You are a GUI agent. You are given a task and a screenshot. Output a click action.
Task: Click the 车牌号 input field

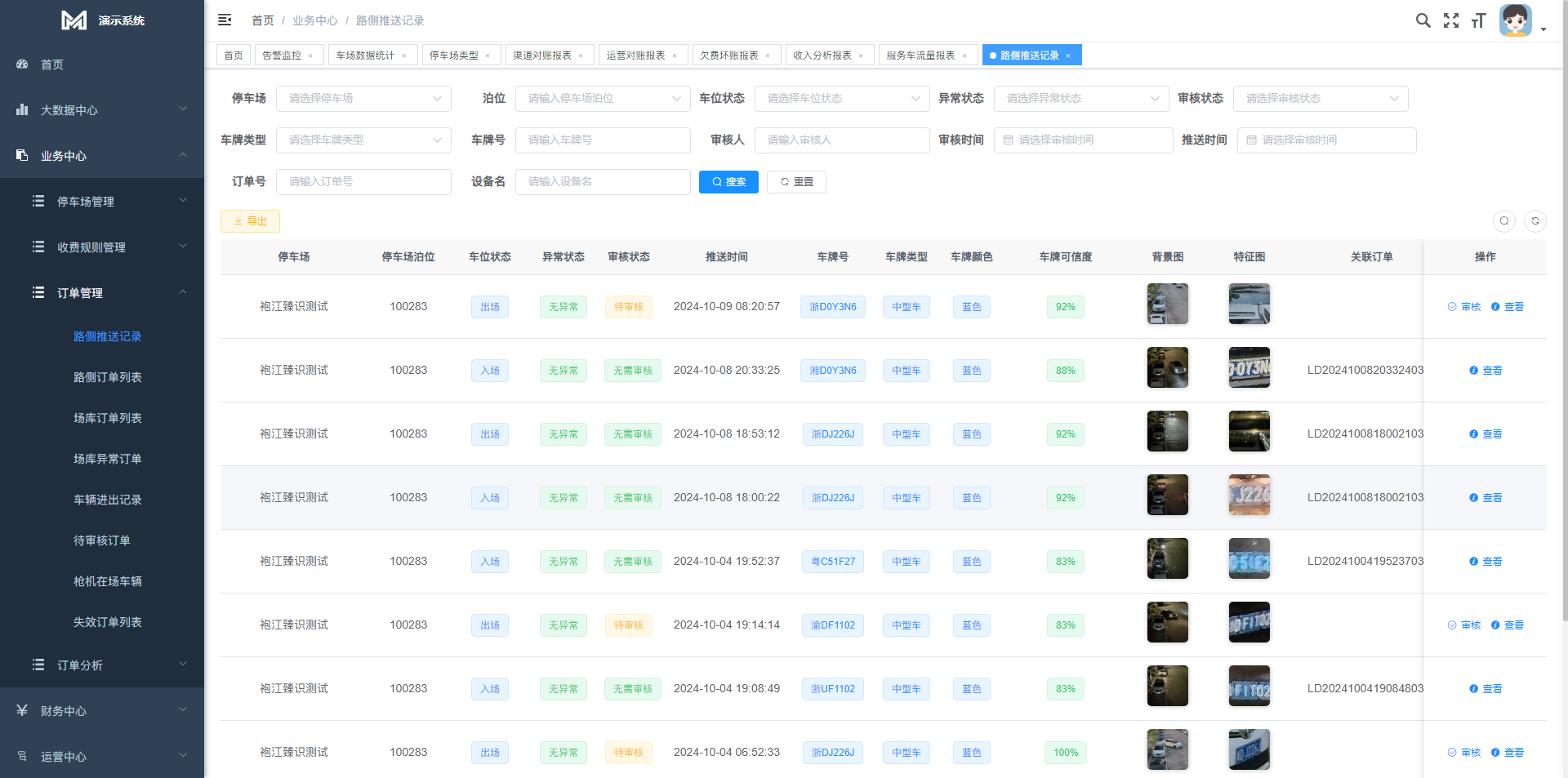point(602,140)
